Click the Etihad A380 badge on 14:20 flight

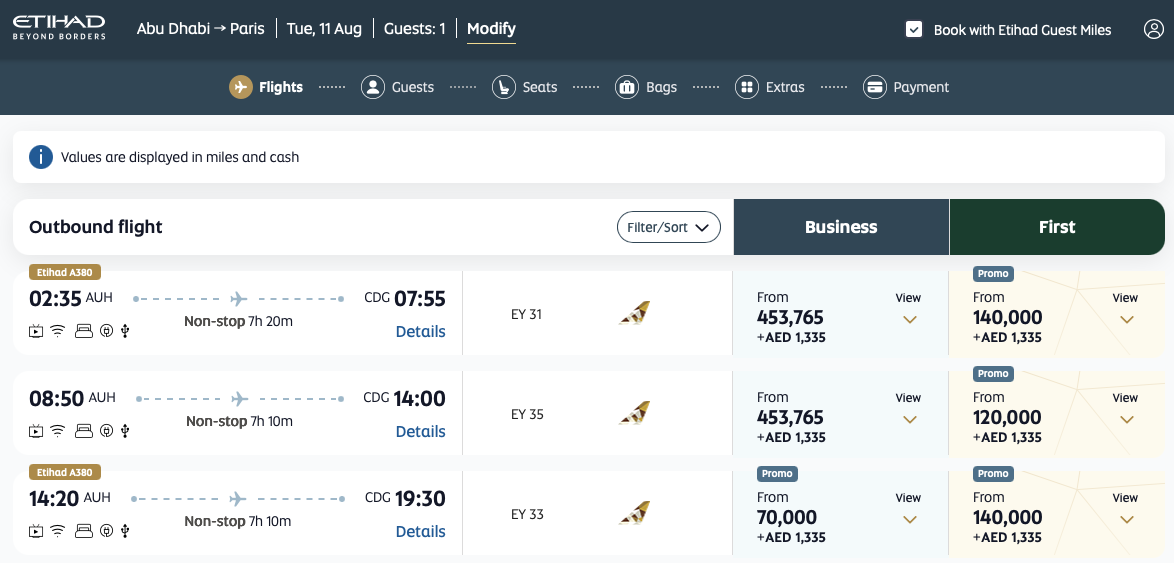point(64,472)
